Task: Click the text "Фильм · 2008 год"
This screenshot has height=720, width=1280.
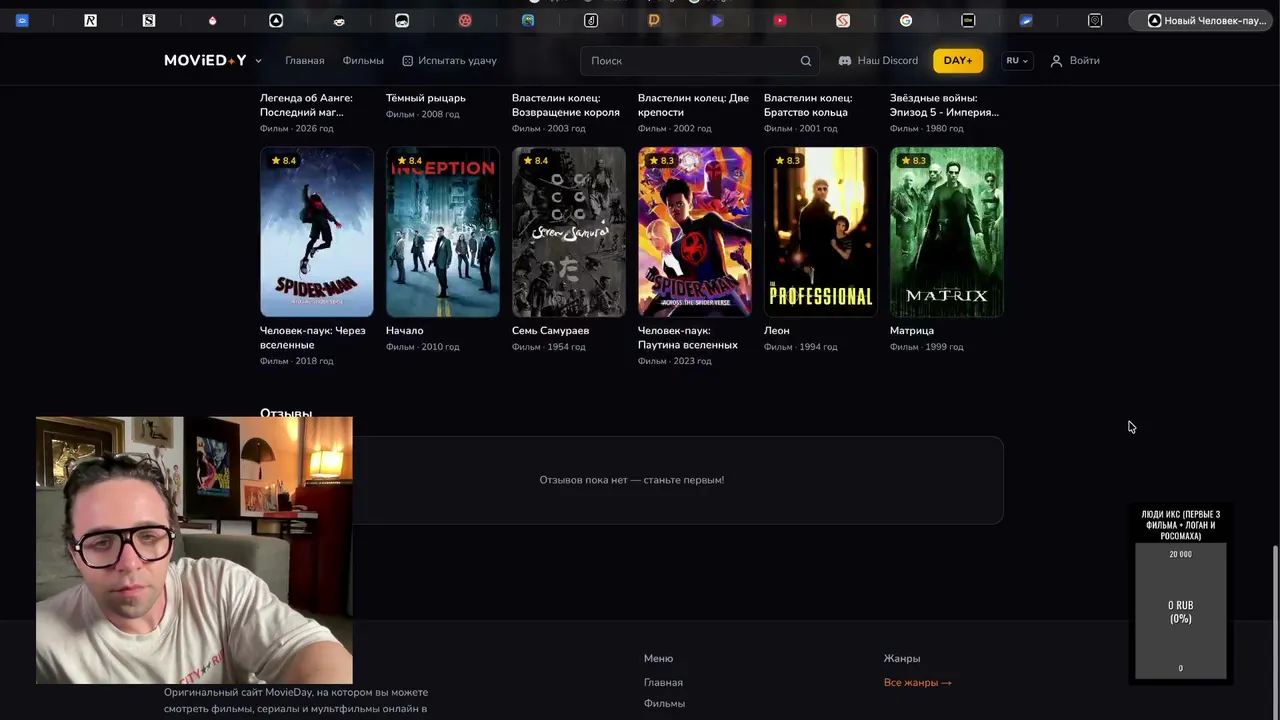Action: tap(423, 115)
